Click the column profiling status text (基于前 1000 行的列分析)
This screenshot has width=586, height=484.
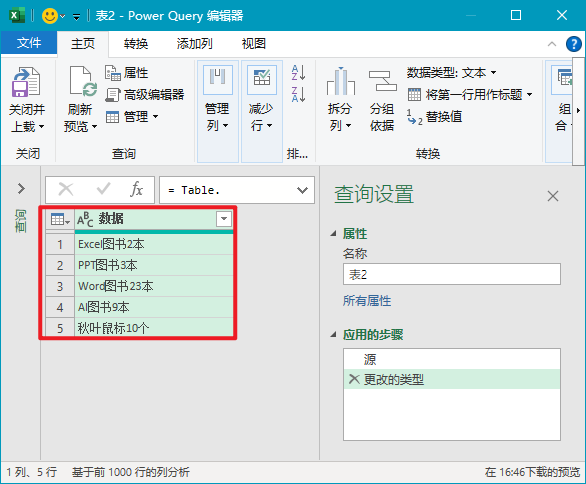(131, 472)
